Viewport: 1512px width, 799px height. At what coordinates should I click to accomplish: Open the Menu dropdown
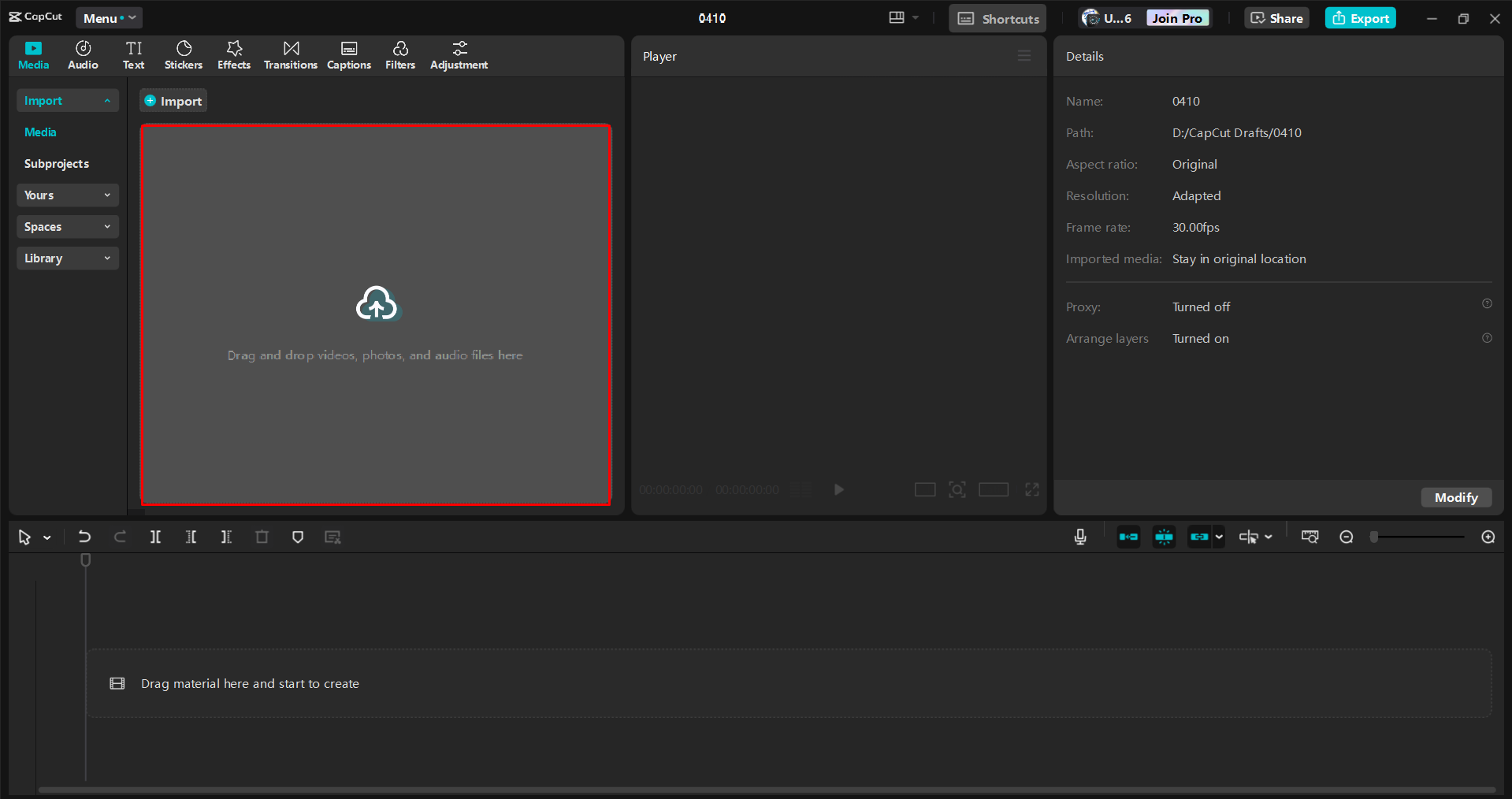(x=108, y=17)
